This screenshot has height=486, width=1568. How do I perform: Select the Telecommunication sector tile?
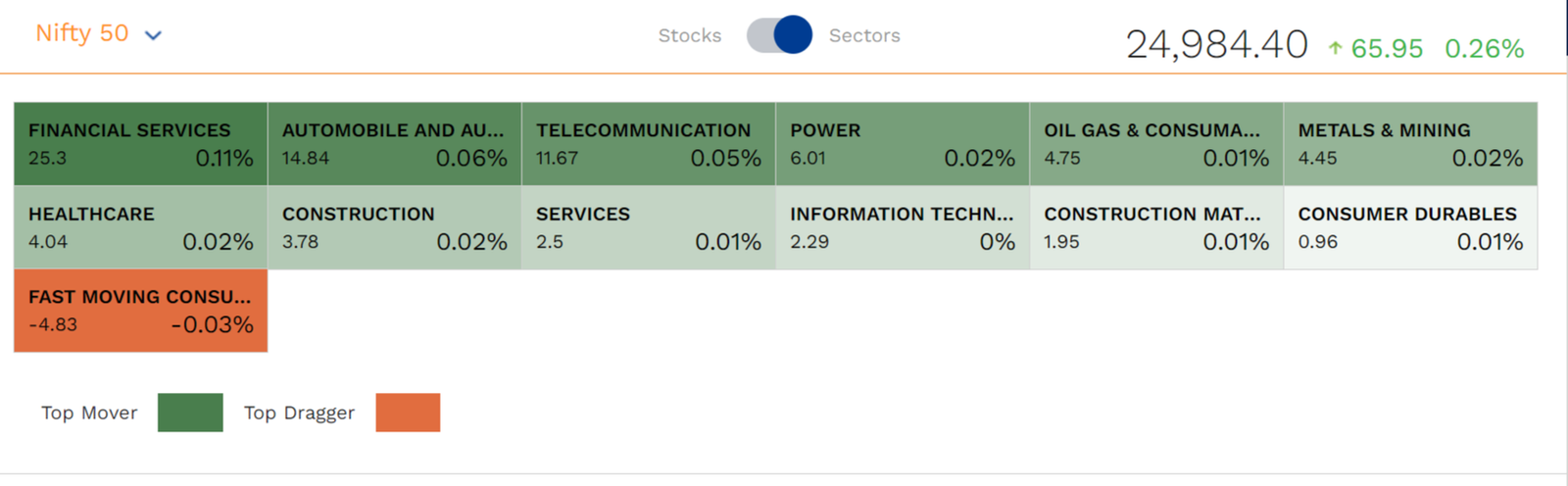(x=648, y=144)
